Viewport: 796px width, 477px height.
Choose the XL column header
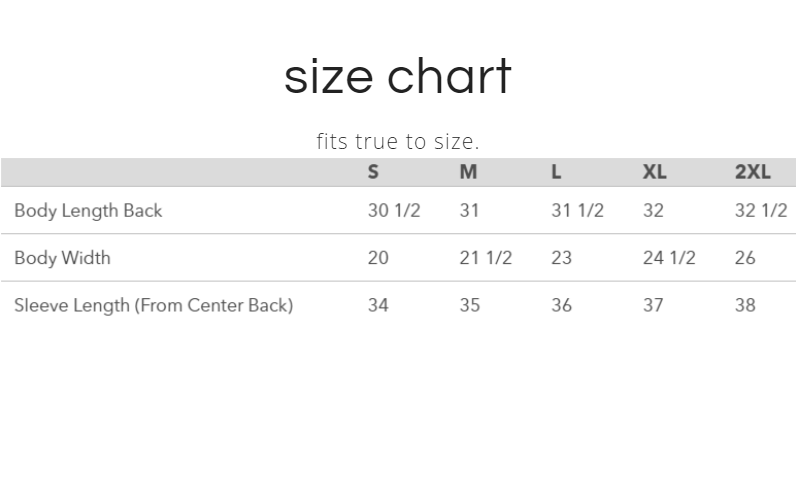pos(654,172)
